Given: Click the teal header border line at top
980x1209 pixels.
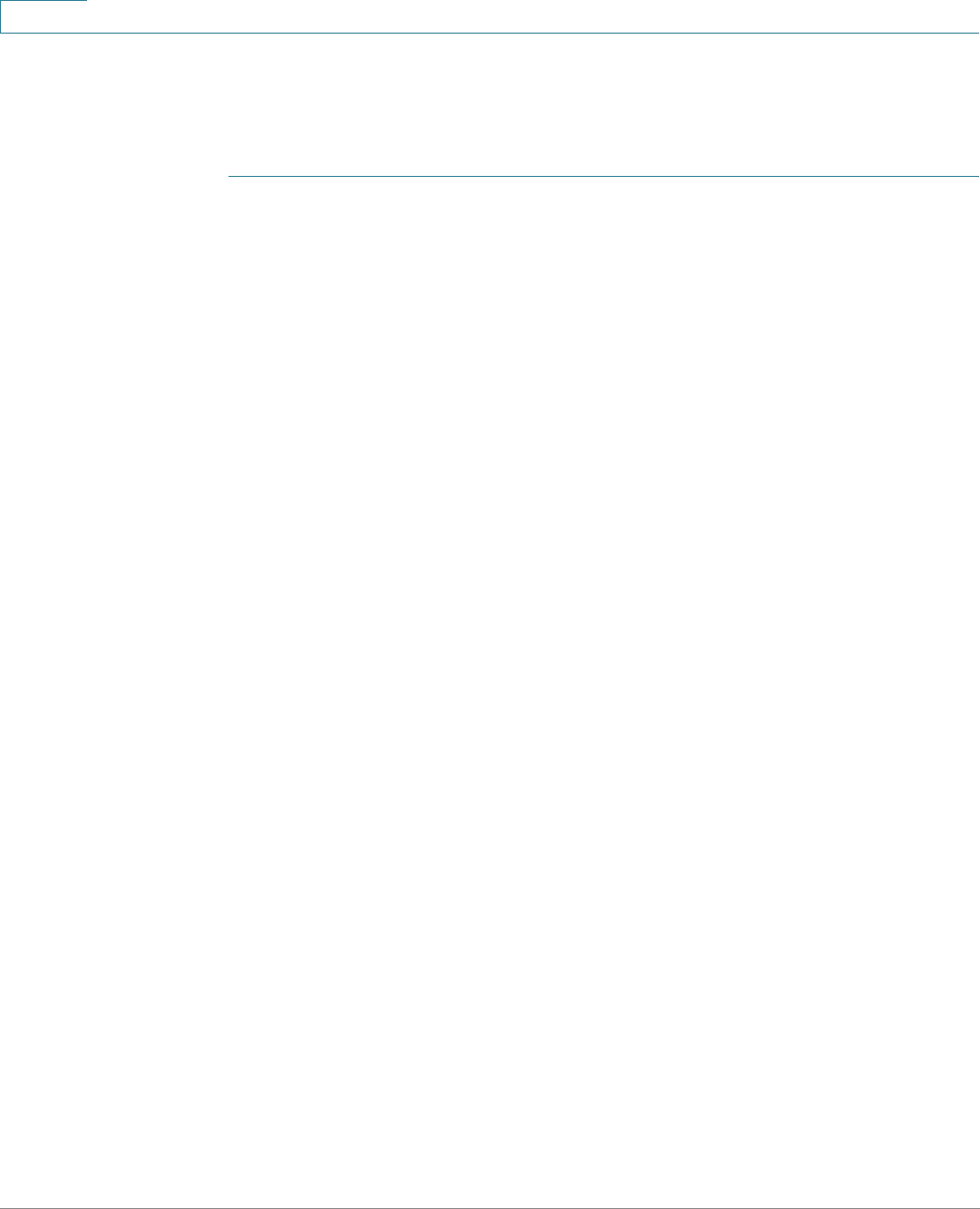Looking at the screenshot, I should (533, 34).
